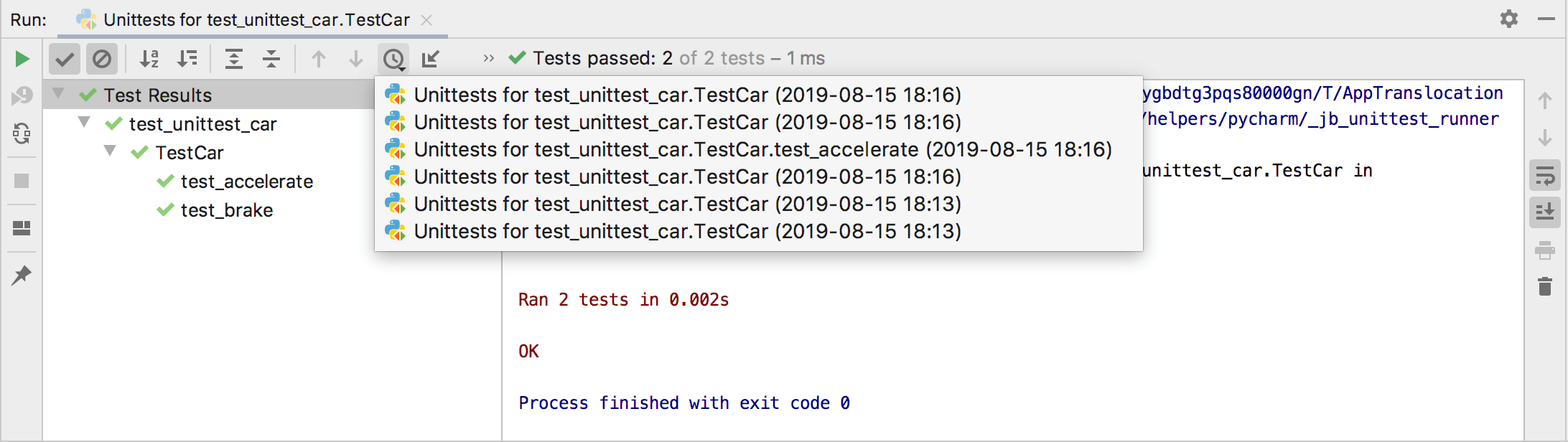Image resolution: width=1568 pixels, height=442 pixels.
Task: Click the Import Tests from File icon
Action: tap(430, 59)
